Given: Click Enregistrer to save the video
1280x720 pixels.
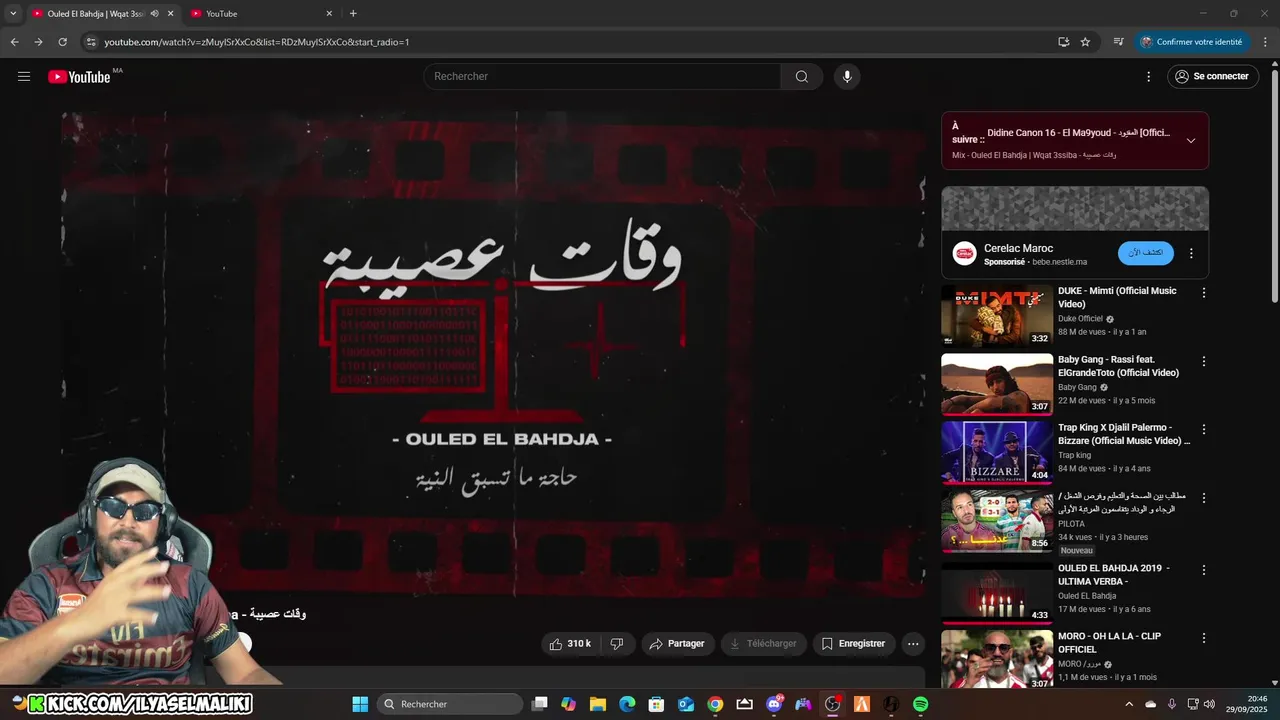Looking at the screenshot, I should tap(854, 644).
